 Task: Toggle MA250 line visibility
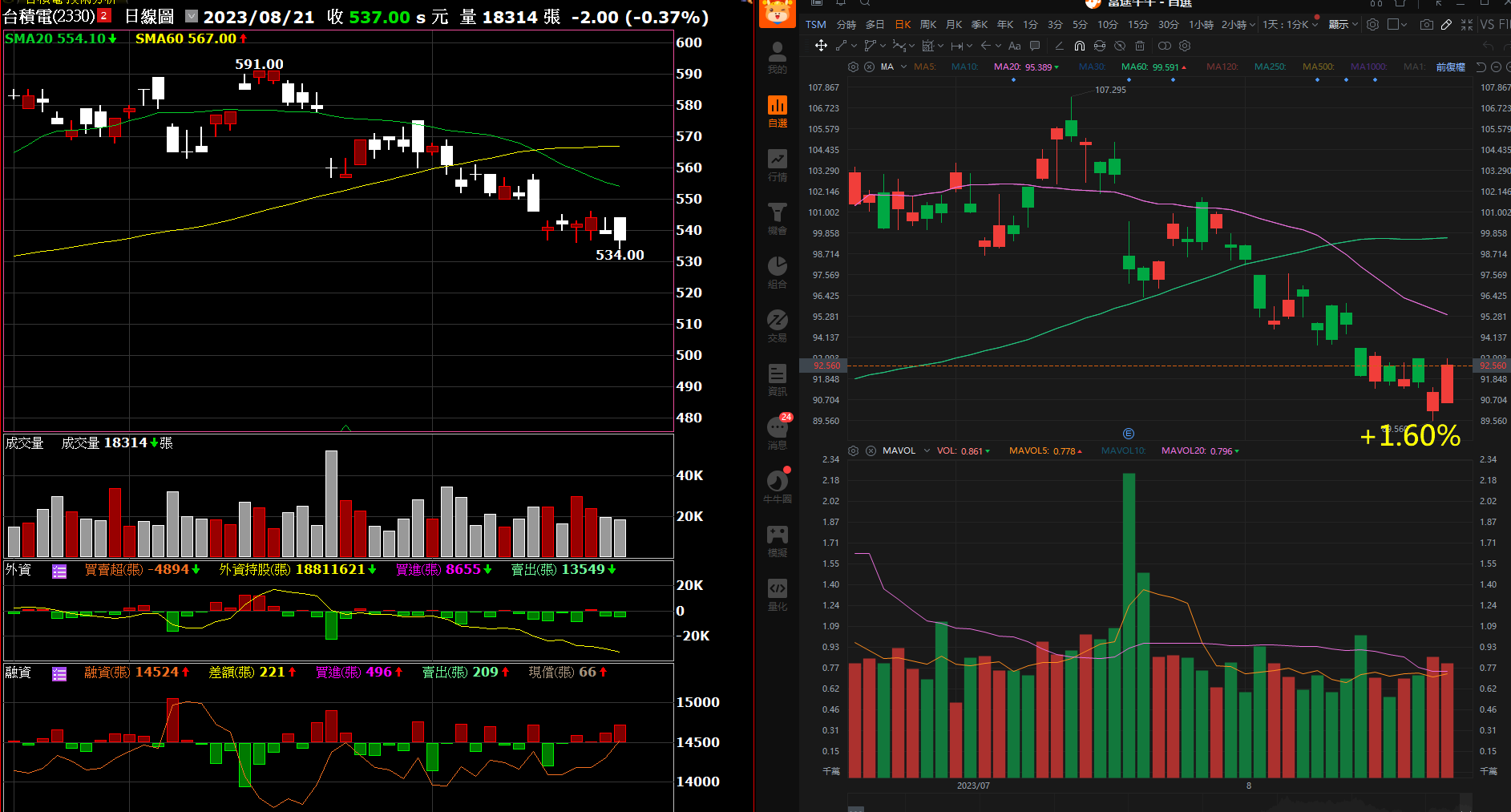click(1271, 67)
